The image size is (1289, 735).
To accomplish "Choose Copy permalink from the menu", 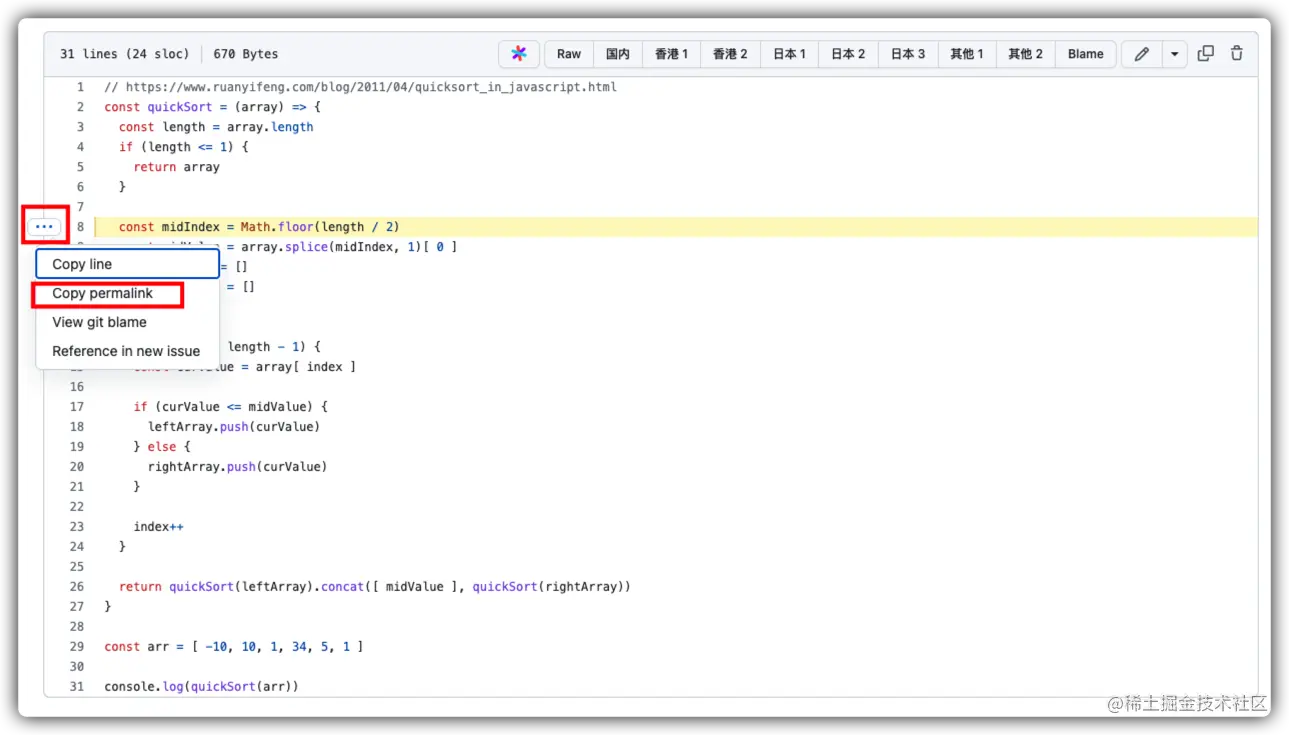I will pyautogui.click(x=128, y=293).
